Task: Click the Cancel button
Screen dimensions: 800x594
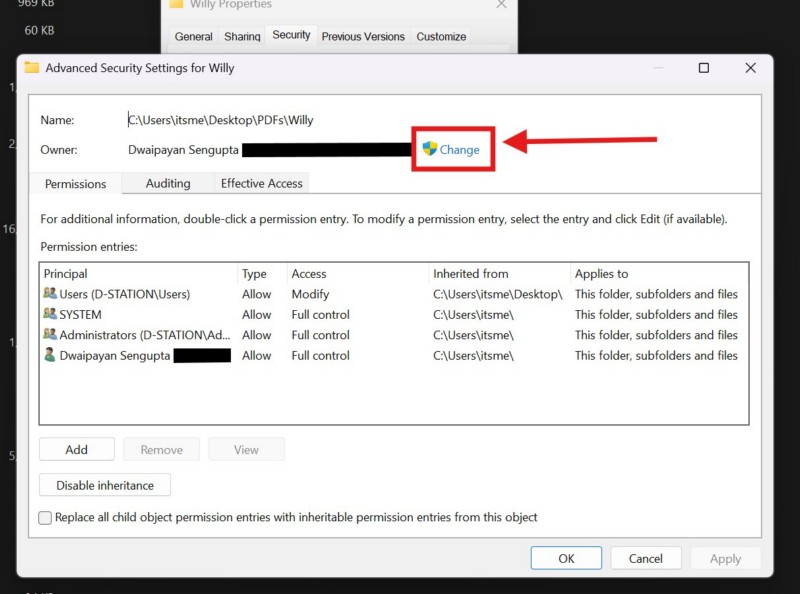Action: (645, 559)
